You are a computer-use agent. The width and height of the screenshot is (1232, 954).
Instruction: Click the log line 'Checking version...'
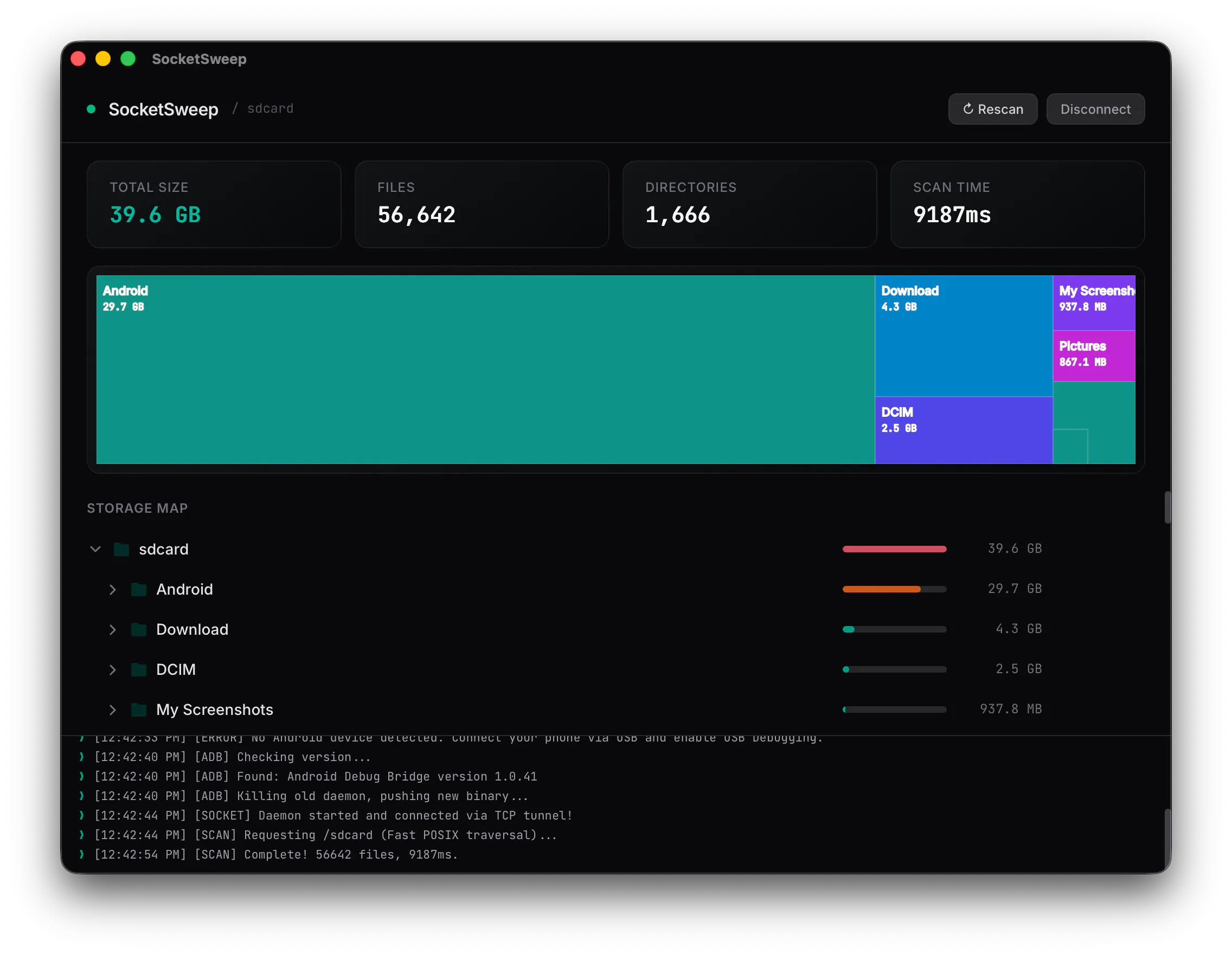click(x=233, y=757)
